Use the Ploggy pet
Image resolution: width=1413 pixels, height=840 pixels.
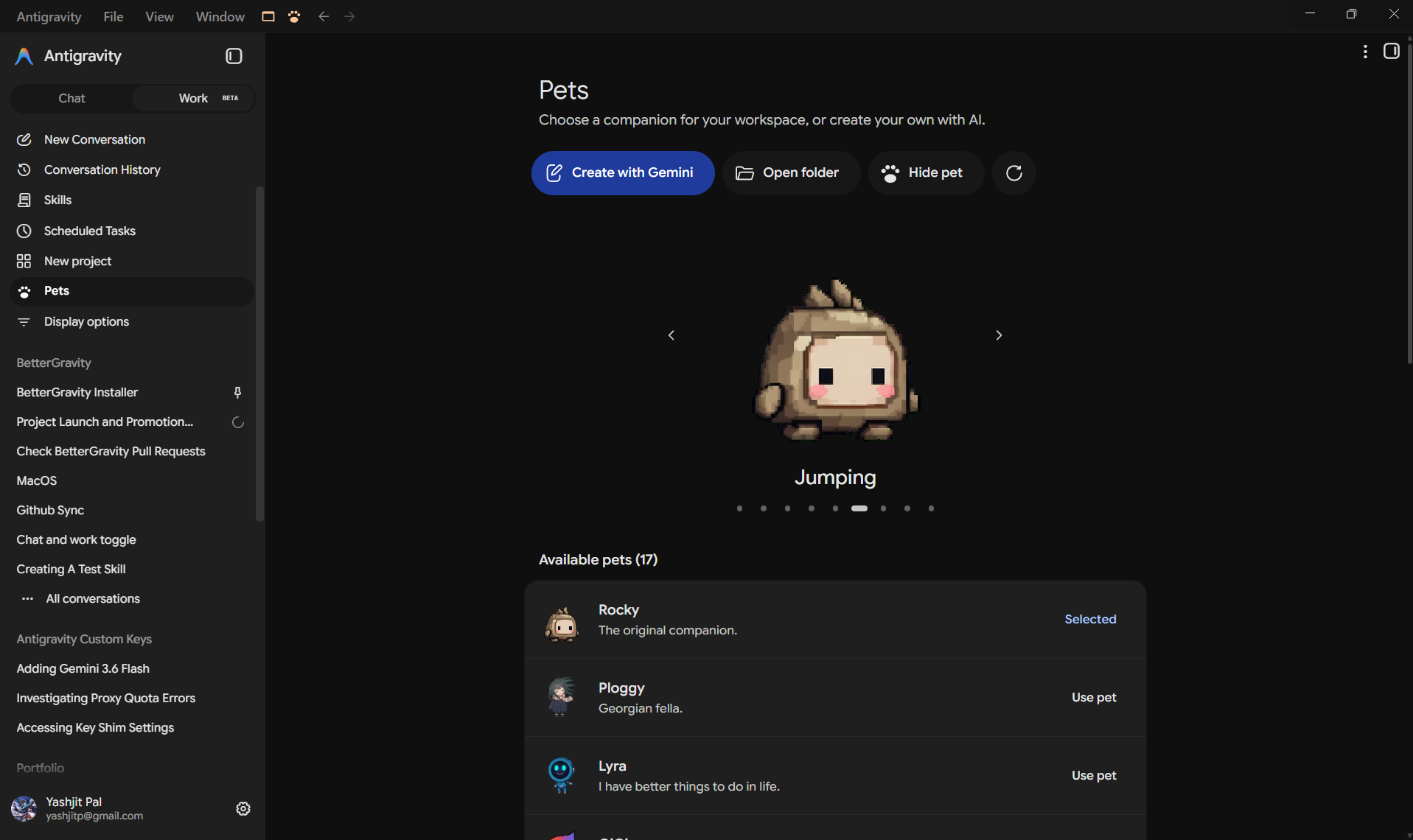tap(1094, 697)
